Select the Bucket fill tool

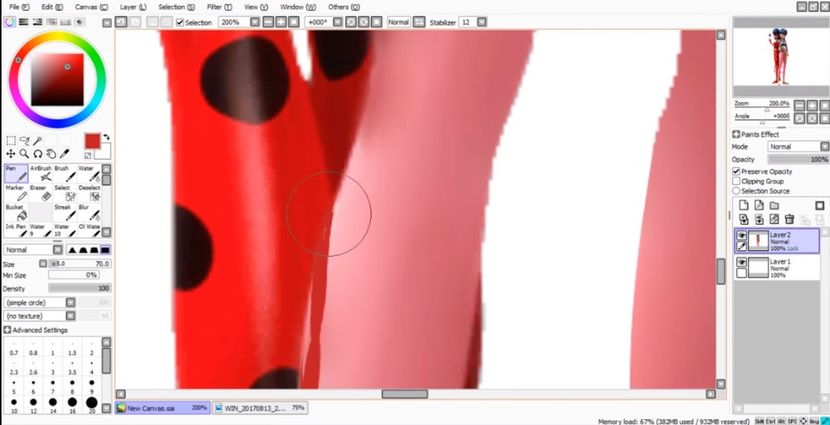click(x=16, y=213)
